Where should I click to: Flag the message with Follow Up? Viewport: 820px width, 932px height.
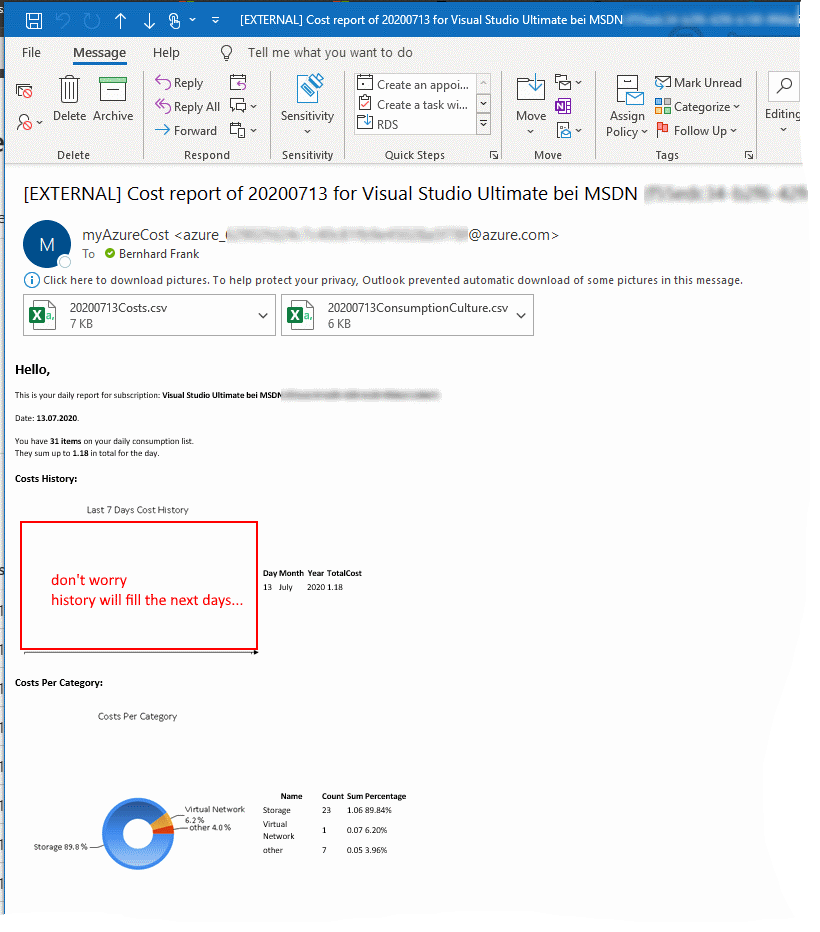coord(697,130)
